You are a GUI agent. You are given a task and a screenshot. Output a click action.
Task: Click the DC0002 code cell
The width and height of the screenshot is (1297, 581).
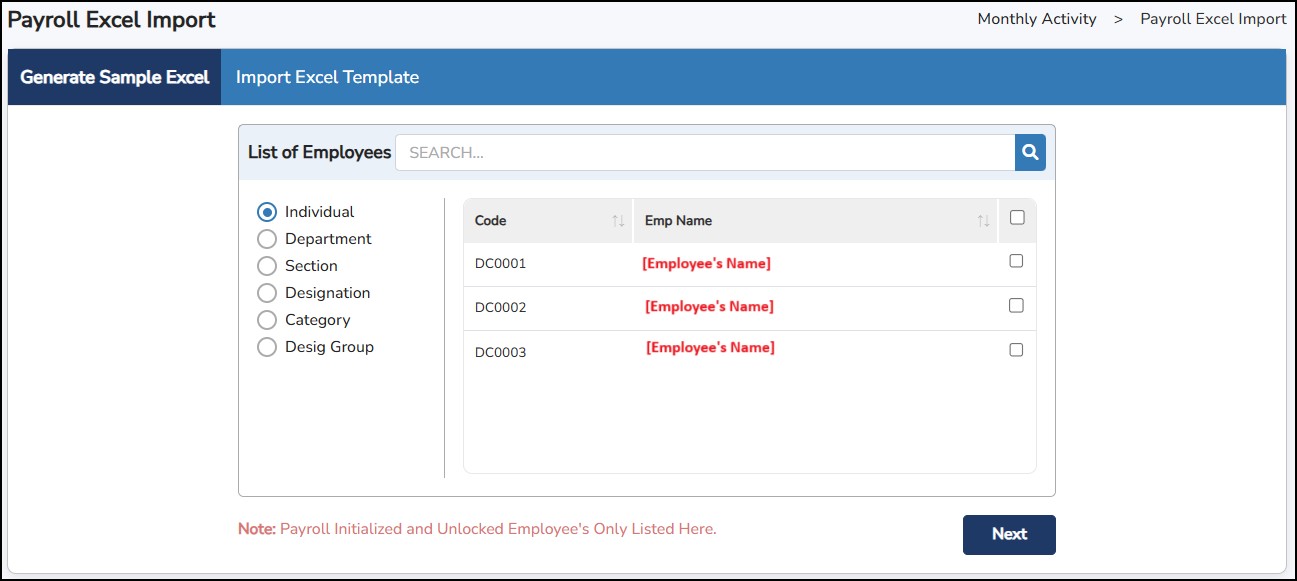click(500, 308)
